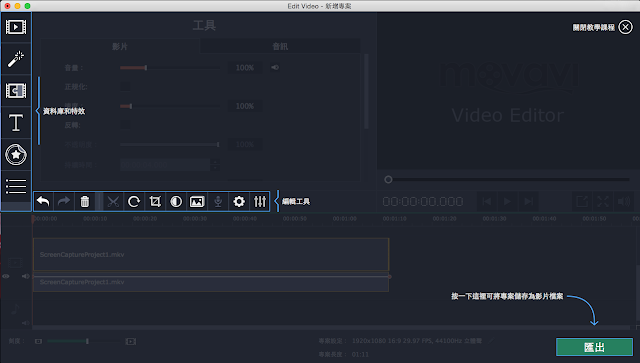Click the preview seek bar handle
The width and height of the screenshot is (640, 363).
[388, 179]
